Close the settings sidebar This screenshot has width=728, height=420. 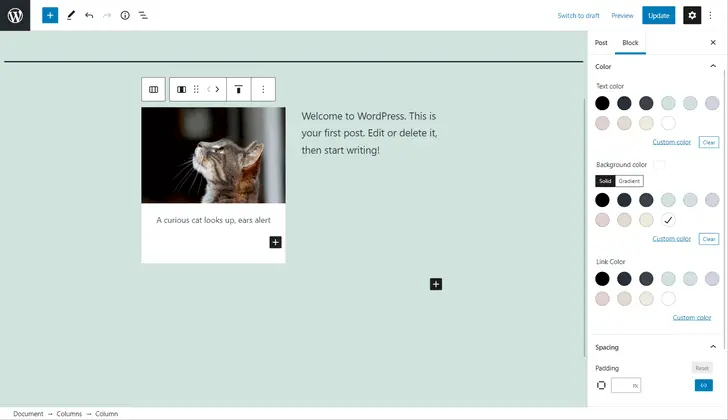pyautogui.click(x=713, y=42)
